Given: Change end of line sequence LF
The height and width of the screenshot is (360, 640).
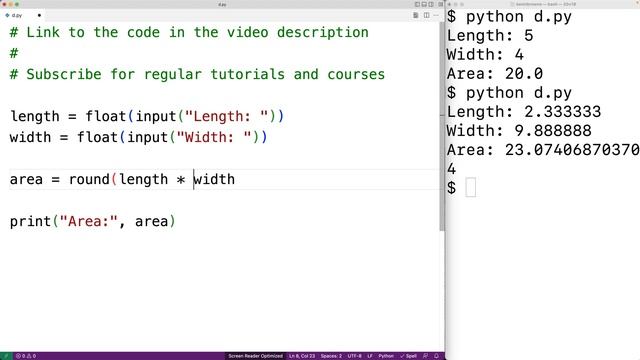Looking at the screenshot, I should (x=370, y=356).
